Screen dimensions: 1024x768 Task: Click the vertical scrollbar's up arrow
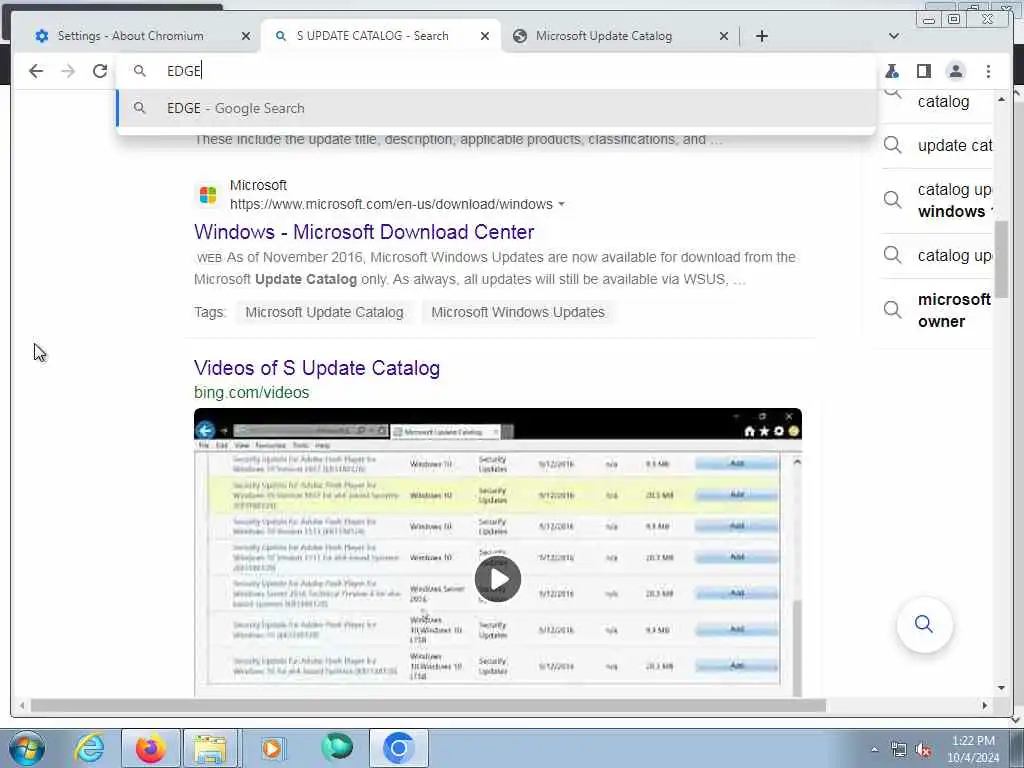(1001, 99)
